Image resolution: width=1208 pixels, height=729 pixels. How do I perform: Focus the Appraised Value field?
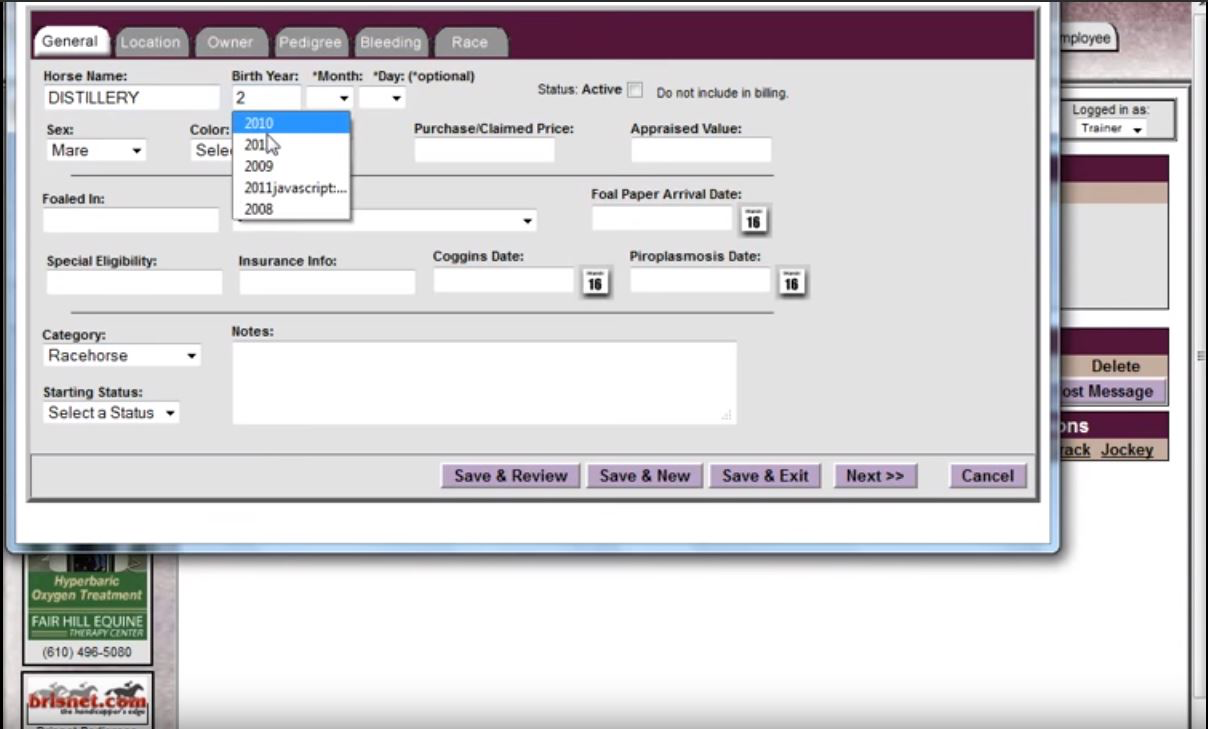(x=701, y=150)
